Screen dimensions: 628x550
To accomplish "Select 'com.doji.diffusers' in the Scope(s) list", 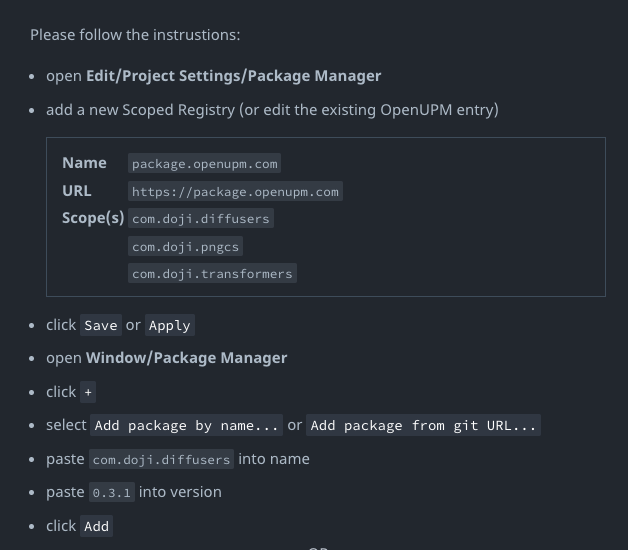I will 200,218.
